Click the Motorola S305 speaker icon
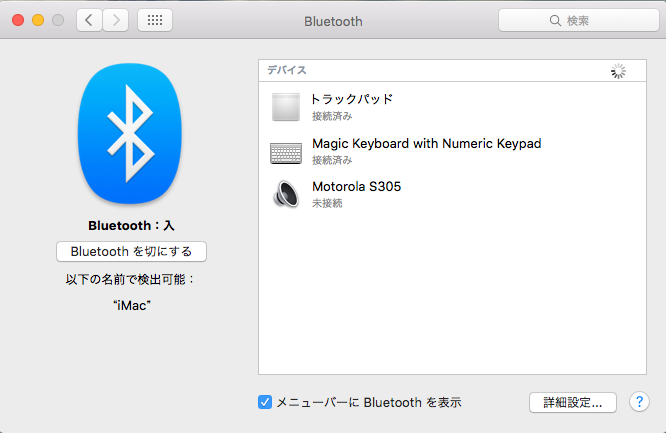The height and width of the screenshot is (433, 666). 286,194
